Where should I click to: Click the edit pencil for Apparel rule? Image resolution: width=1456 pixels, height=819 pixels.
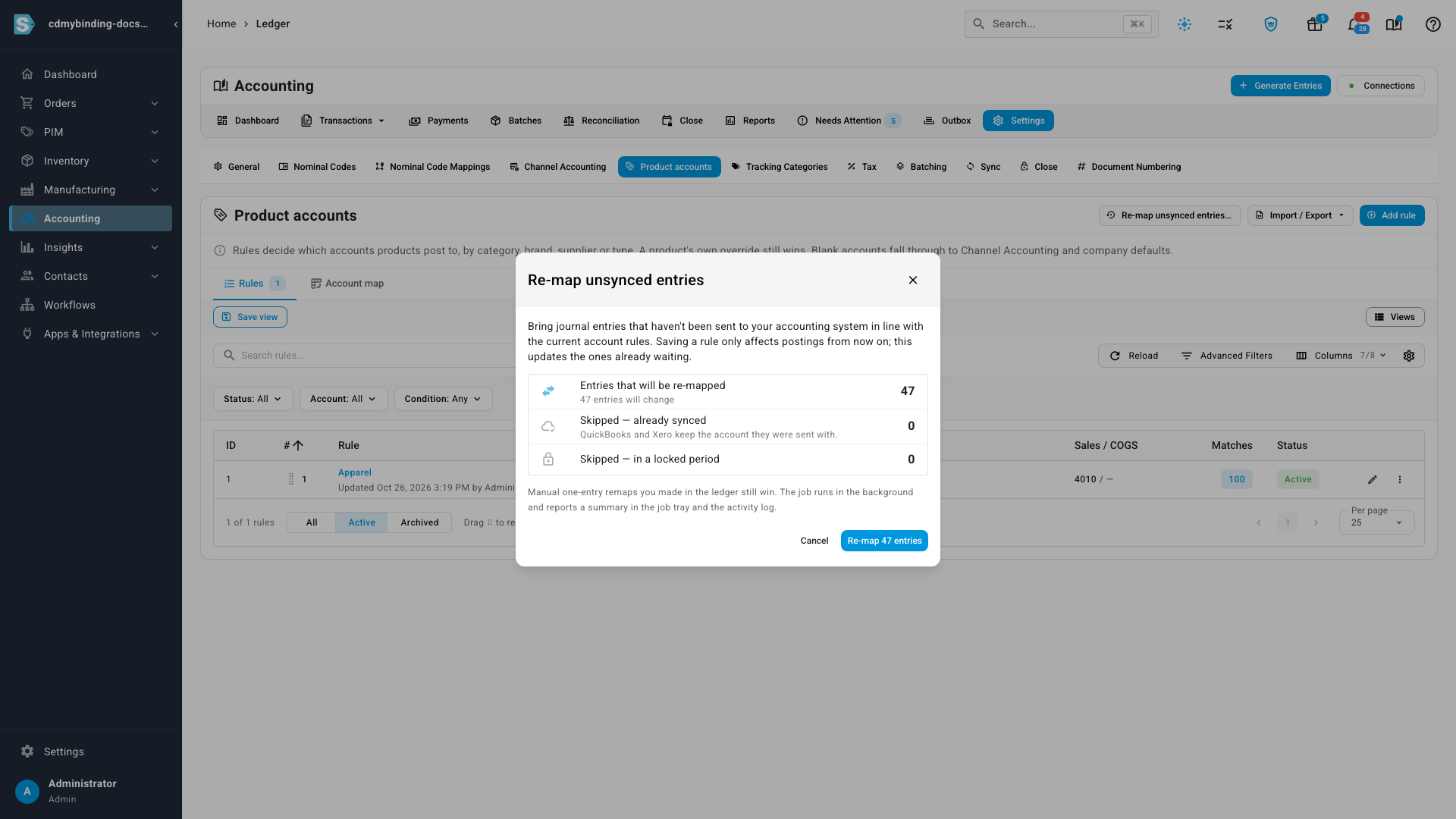click(x=1373, y=479)
